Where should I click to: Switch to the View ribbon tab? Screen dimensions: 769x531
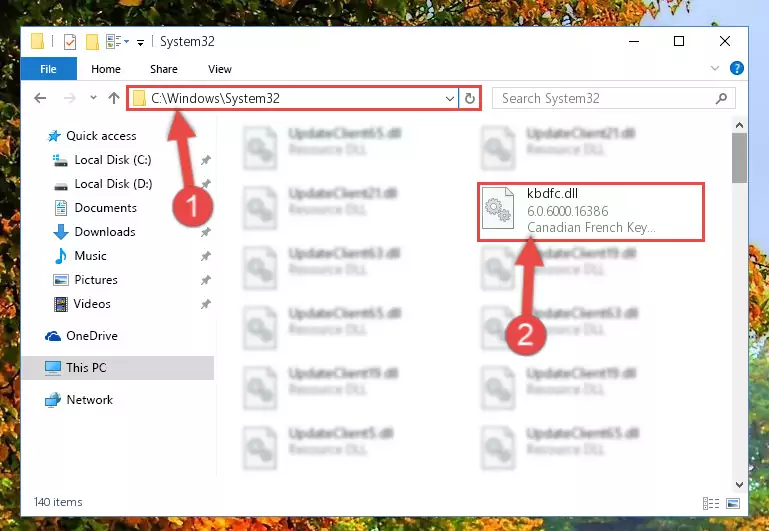[x=220, y=69]
